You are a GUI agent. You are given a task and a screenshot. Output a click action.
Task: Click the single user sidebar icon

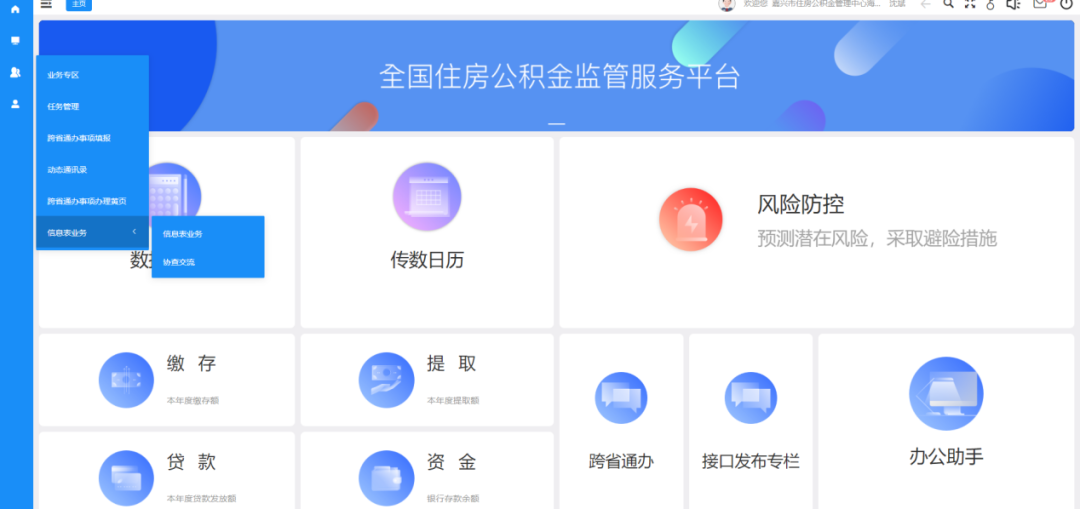pos(15,103)
